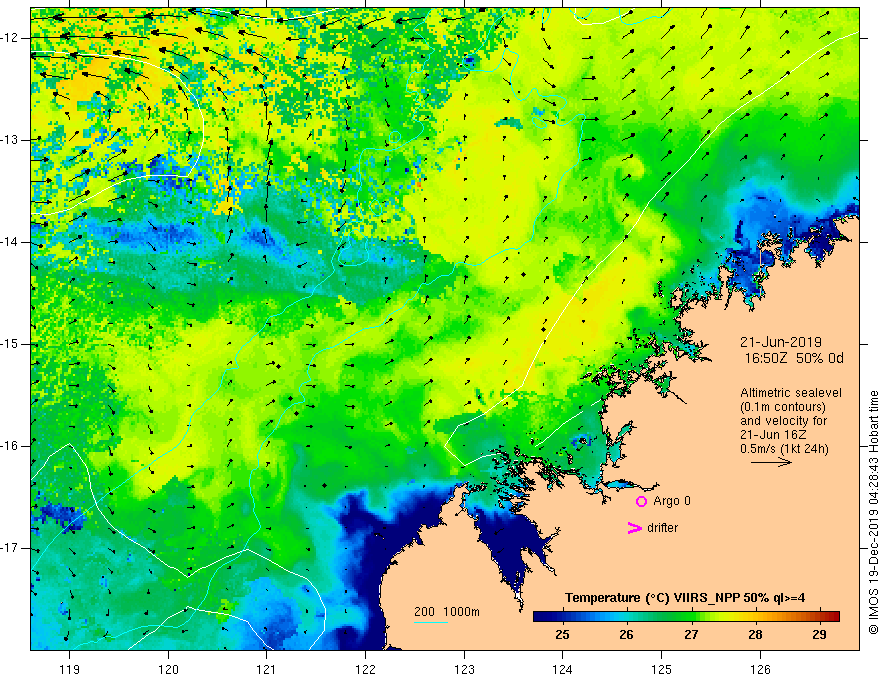Click the '200 1000m' isobath label
Image resolution: width=880 pixels, height=680 pixels.
(x=447, y=612)
